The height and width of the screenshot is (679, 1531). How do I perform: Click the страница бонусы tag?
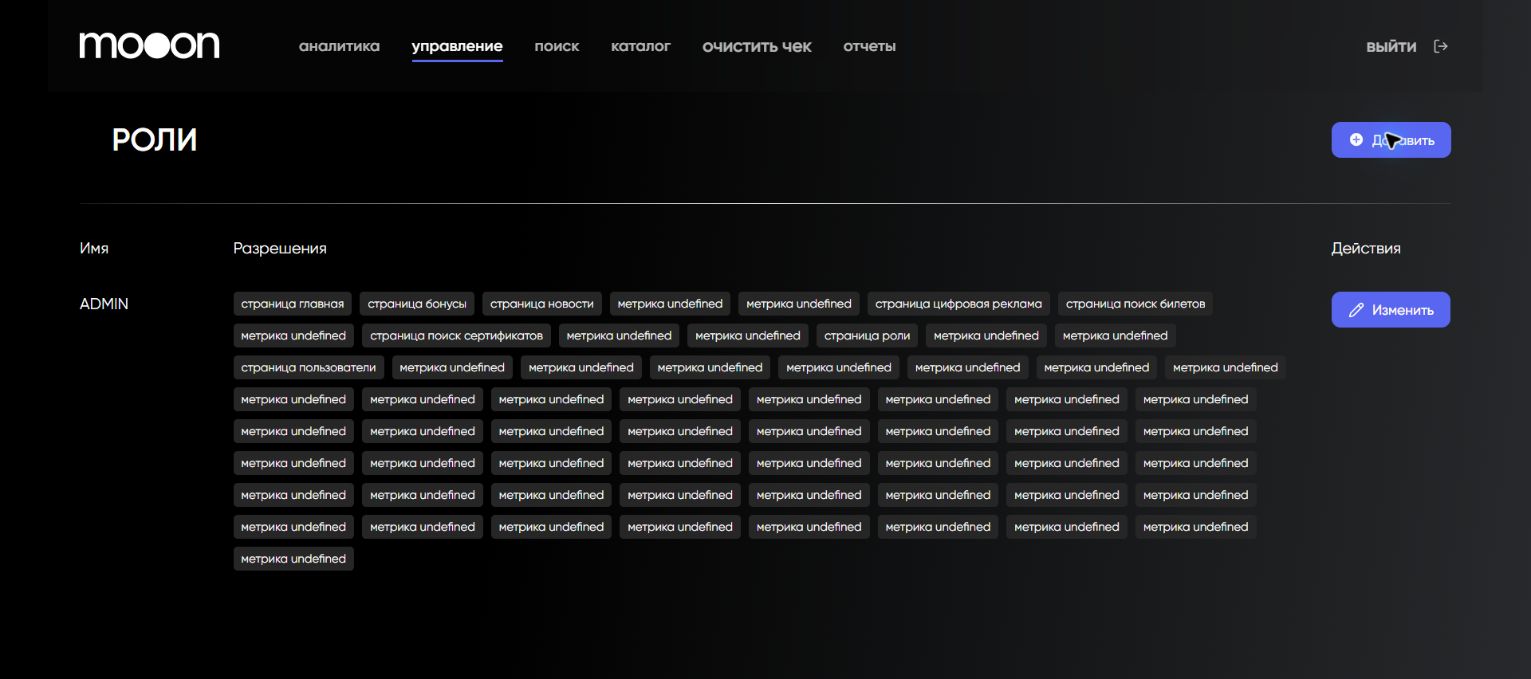[417, 304]
